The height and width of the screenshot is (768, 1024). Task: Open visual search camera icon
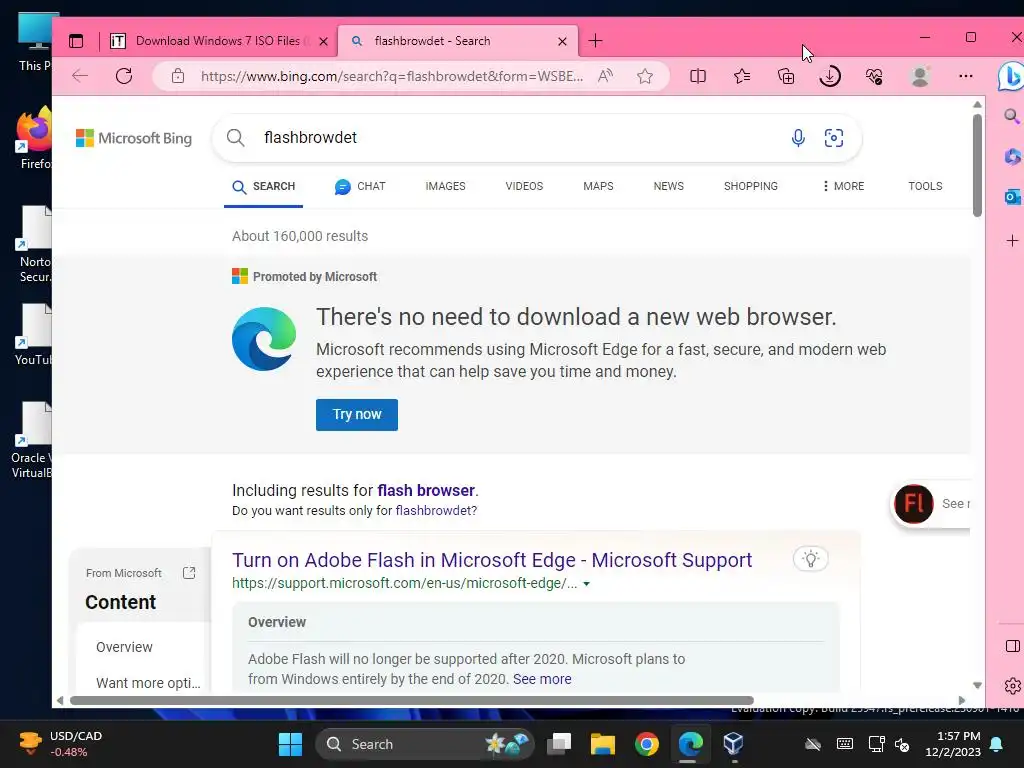click(x=834, y=138)
